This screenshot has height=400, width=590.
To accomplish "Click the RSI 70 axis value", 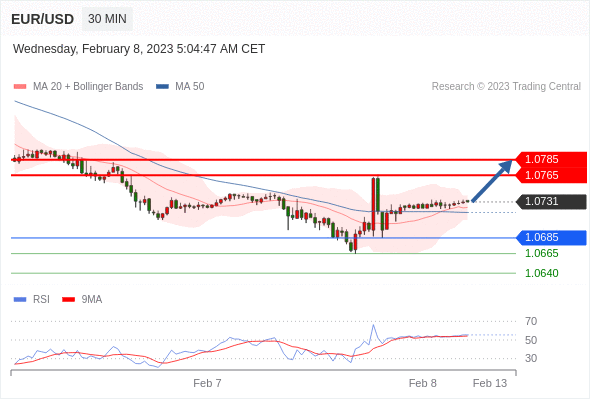I will pyautogui.click(x=531, y=321).
